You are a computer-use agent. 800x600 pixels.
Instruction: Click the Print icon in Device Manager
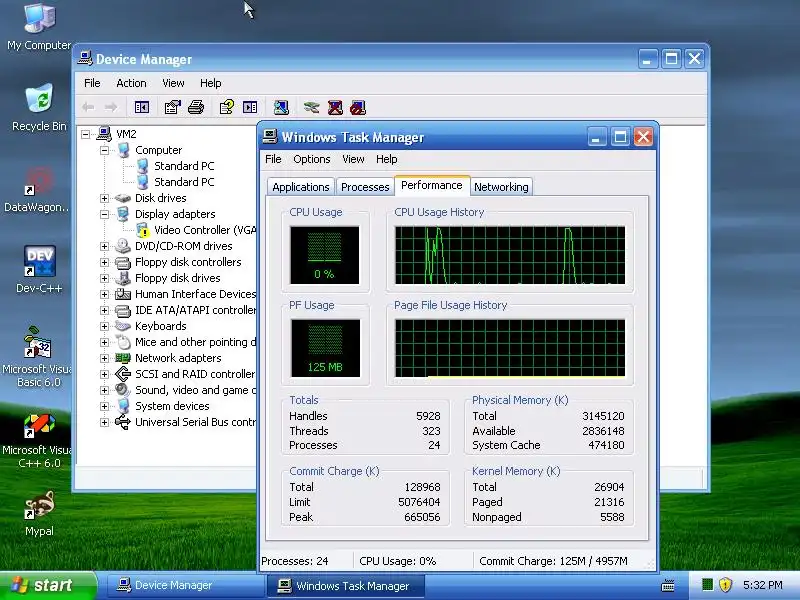(x=196, y=107)
